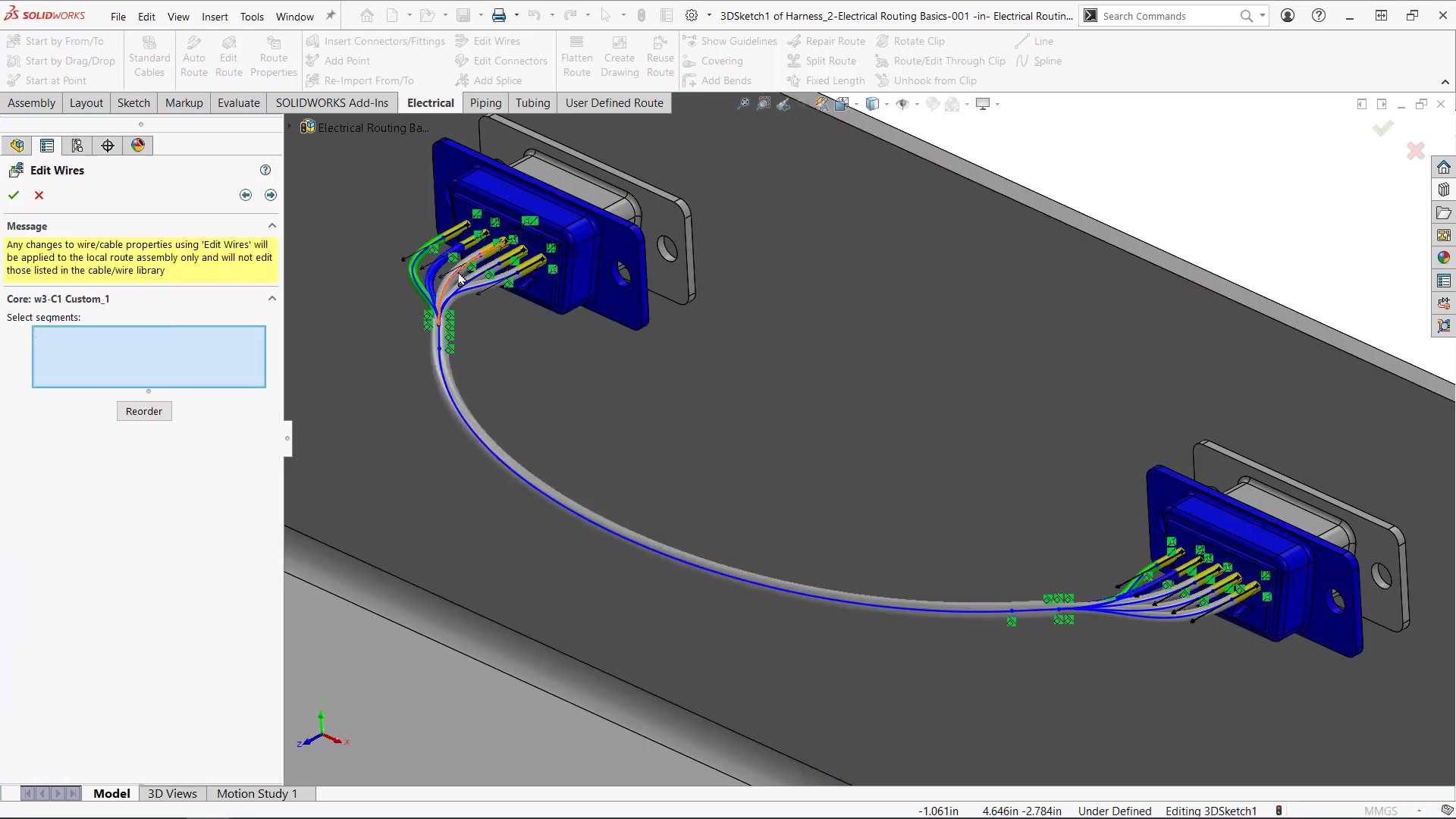The height and width of the screenshot is (819, 1456).
Task: Click Flatten Route tool
Action: click(x=577, y=57)
